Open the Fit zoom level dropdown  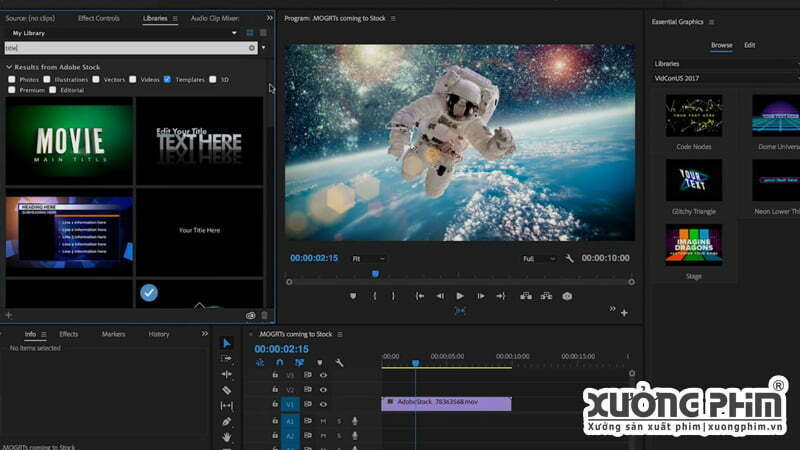coord(367,258)
